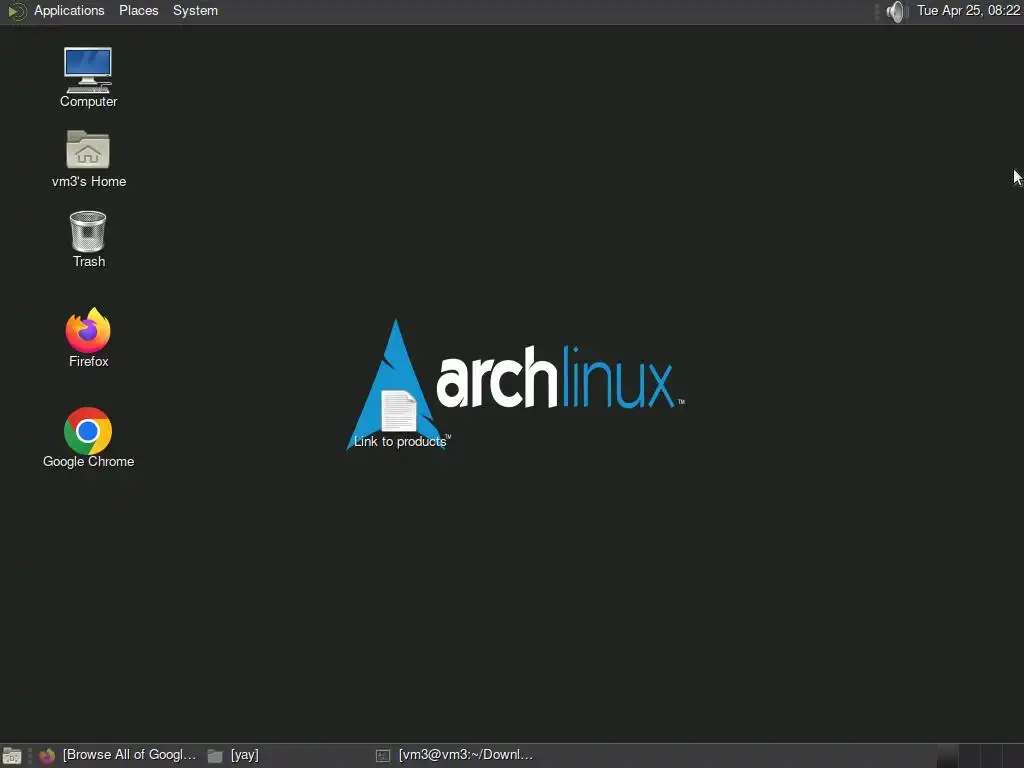
Task: Open the System menu
Action: (x=195, y=10)
